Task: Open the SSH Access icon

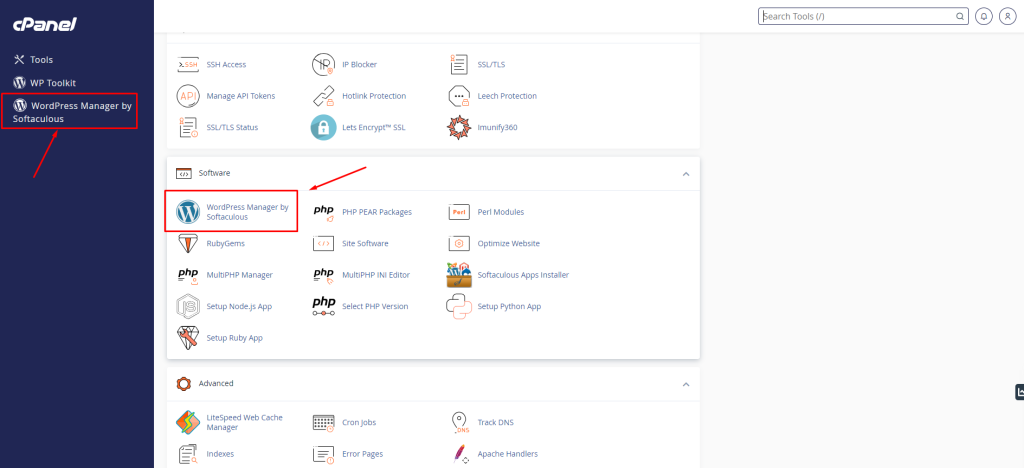Action: [x=188, y=65]
